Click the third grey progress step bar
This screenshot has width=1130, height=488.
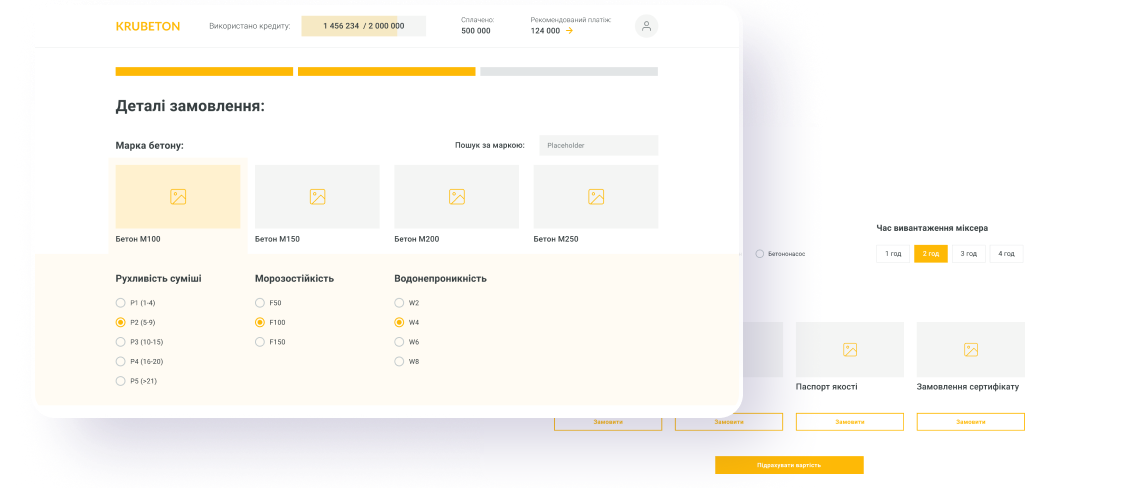(x=569, y=72)
